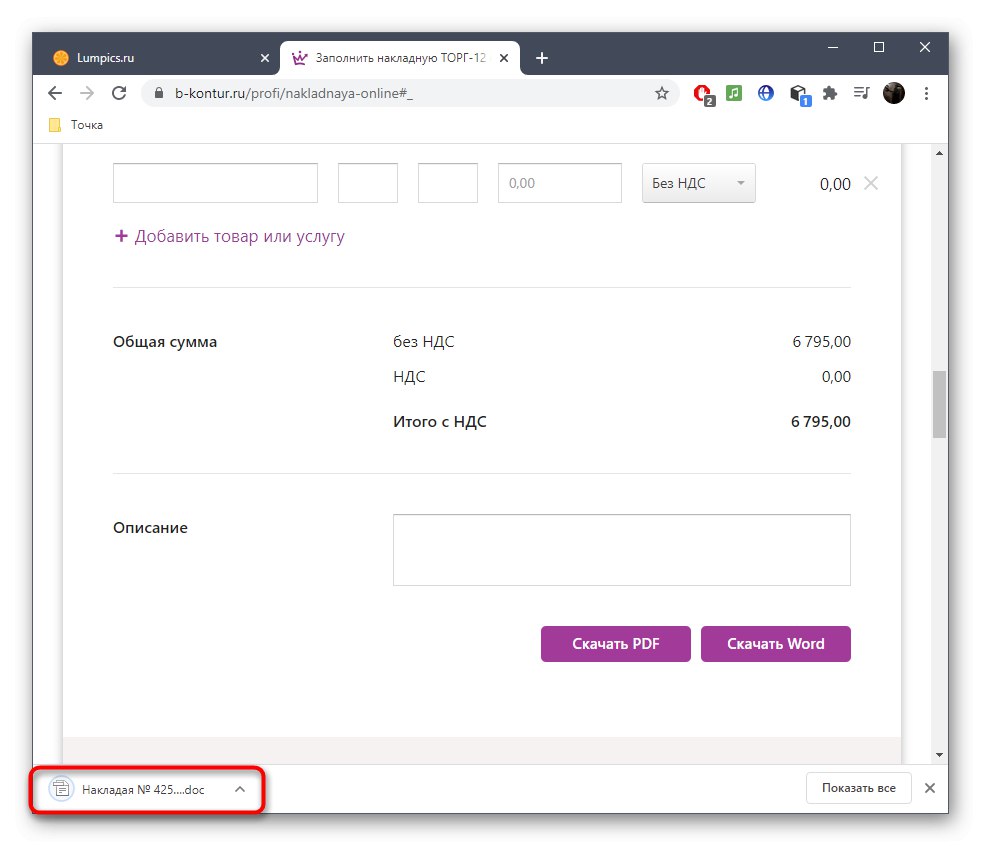Image resolution: width=981 pixels, height=846 pixels.
Task: Open the Точка bookmark folder
Action: 76,125
